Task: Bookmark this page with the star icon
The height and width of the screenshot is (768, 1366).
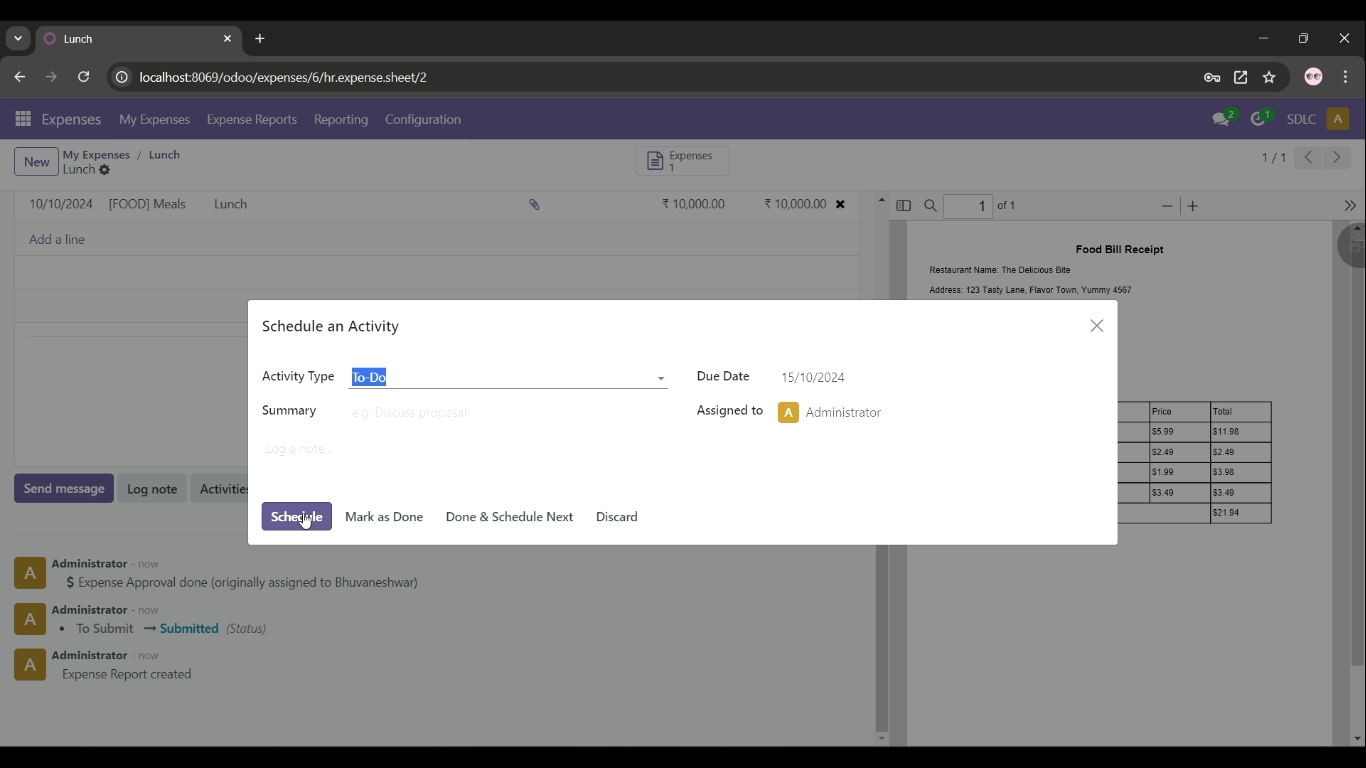Action: (1269, 77)
